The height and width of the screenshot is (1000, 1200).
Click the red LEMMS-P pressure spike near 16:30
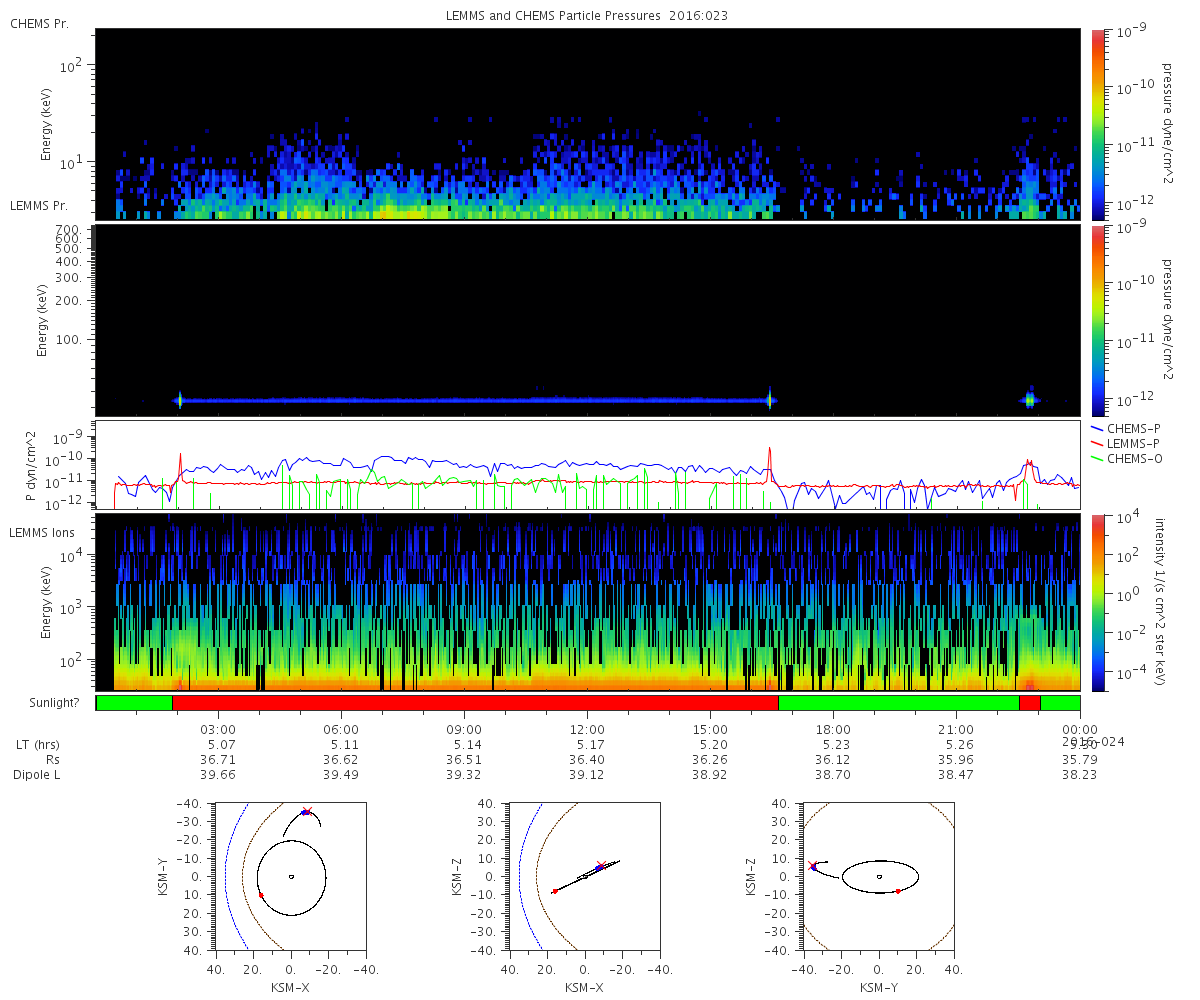770,452
